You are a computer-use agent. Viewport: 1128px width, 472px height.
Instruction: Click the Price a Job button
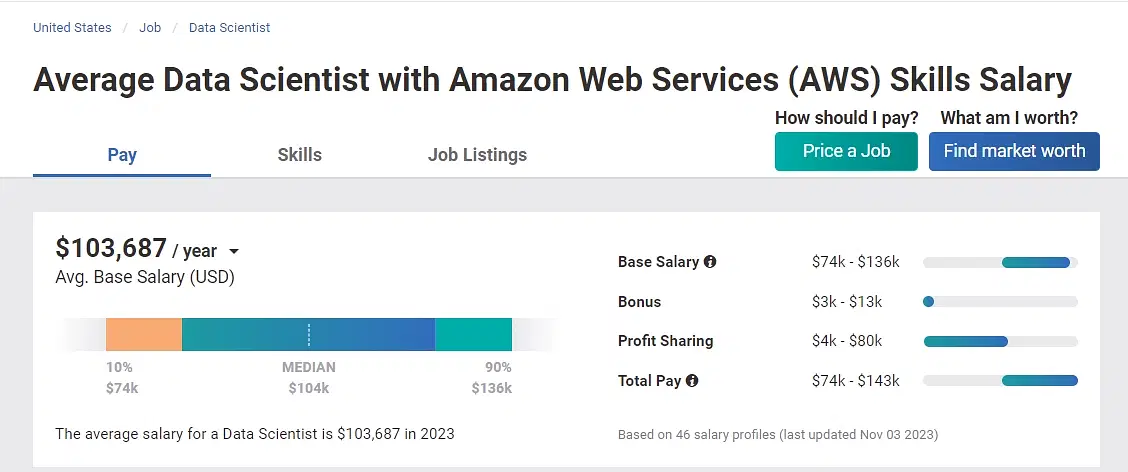[846, 151]
